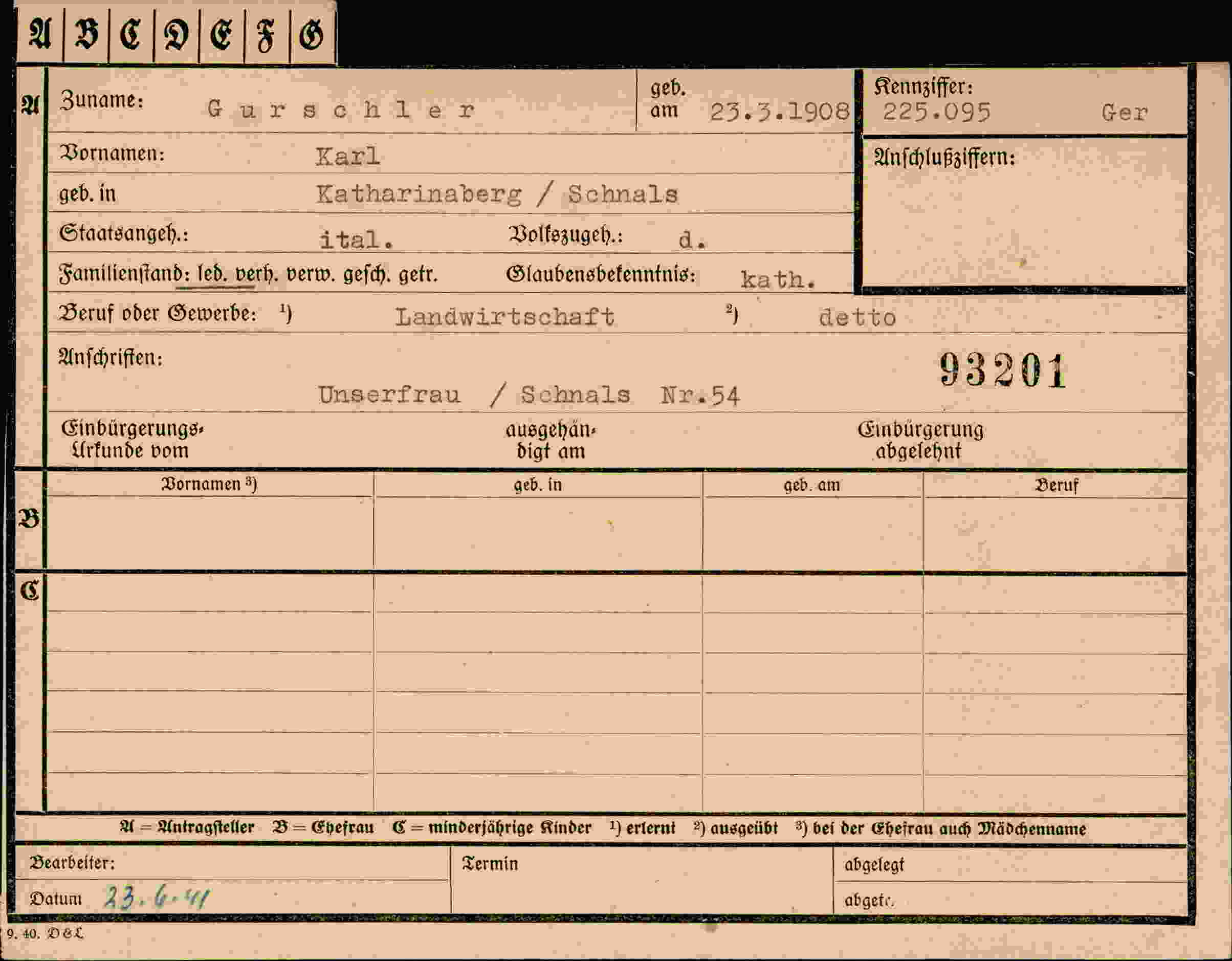Click the 'Beruf oder Gewerbe:' label

pos(158,313)
